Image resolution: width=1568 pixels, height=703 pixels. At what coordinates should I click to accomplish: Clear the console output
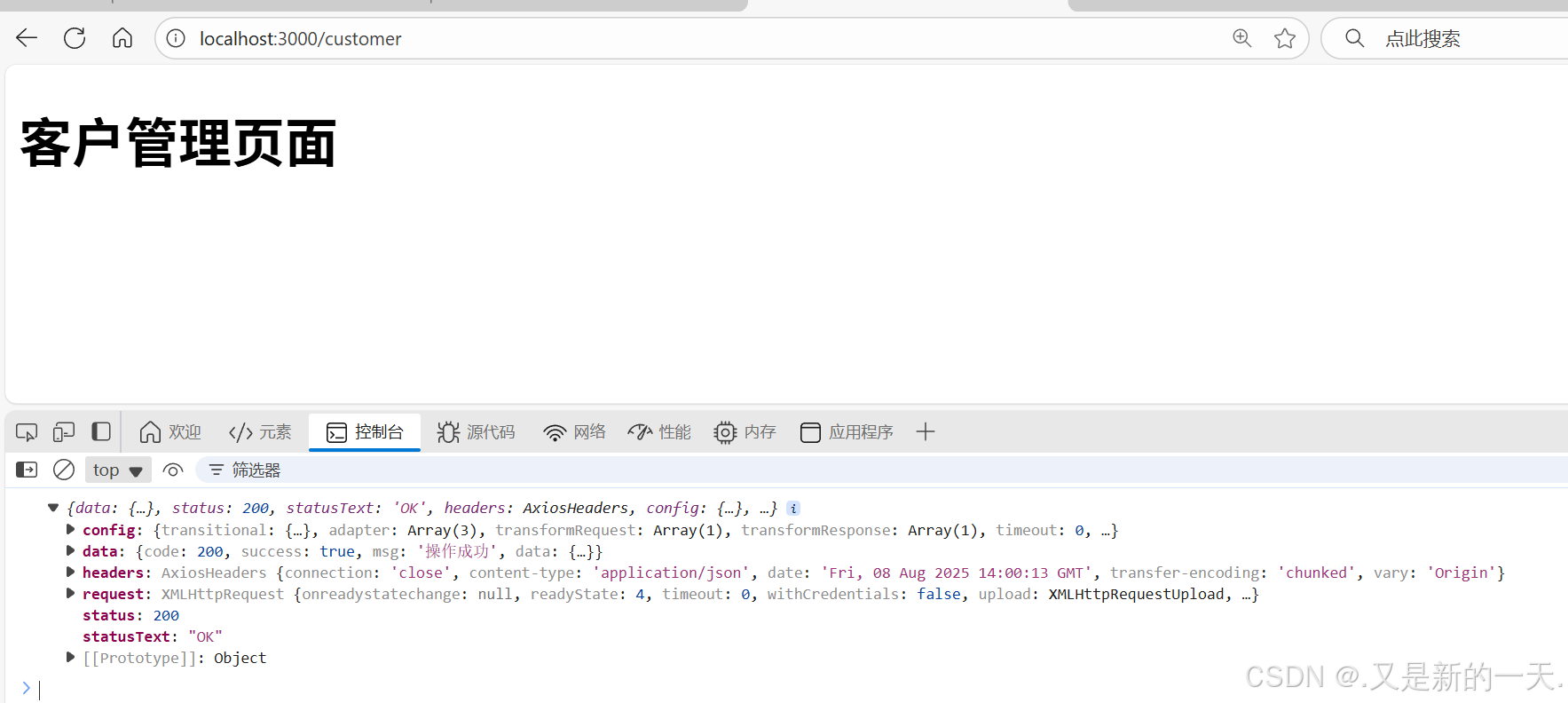point(64,470)
